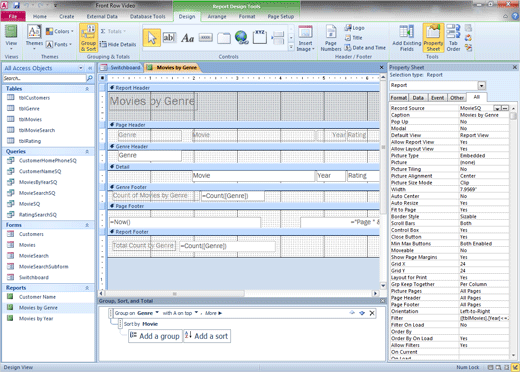Expand the controls gallery more arrow

click(x=291, y=47)
